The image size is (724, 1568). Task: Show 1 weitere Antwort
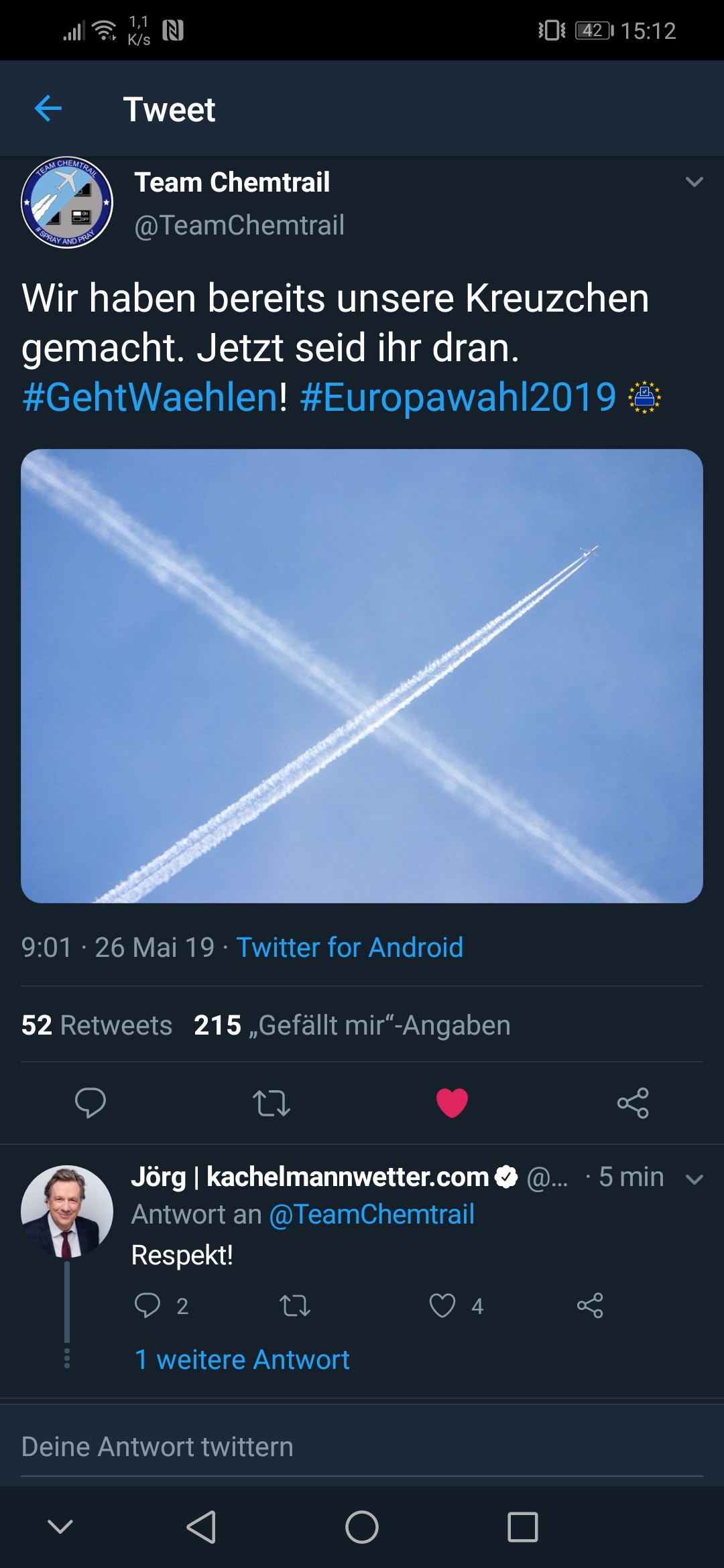[242, 1360]
